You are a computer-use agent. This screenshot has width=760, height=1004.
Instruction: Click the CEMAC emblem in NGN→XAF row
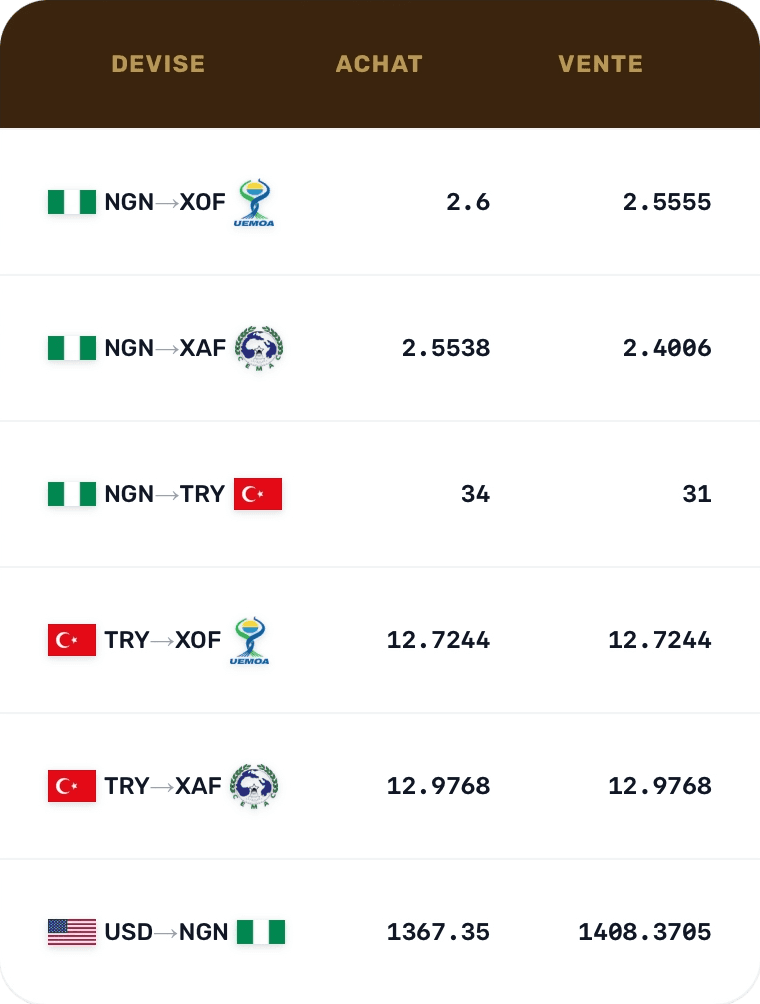click(259, 348)
